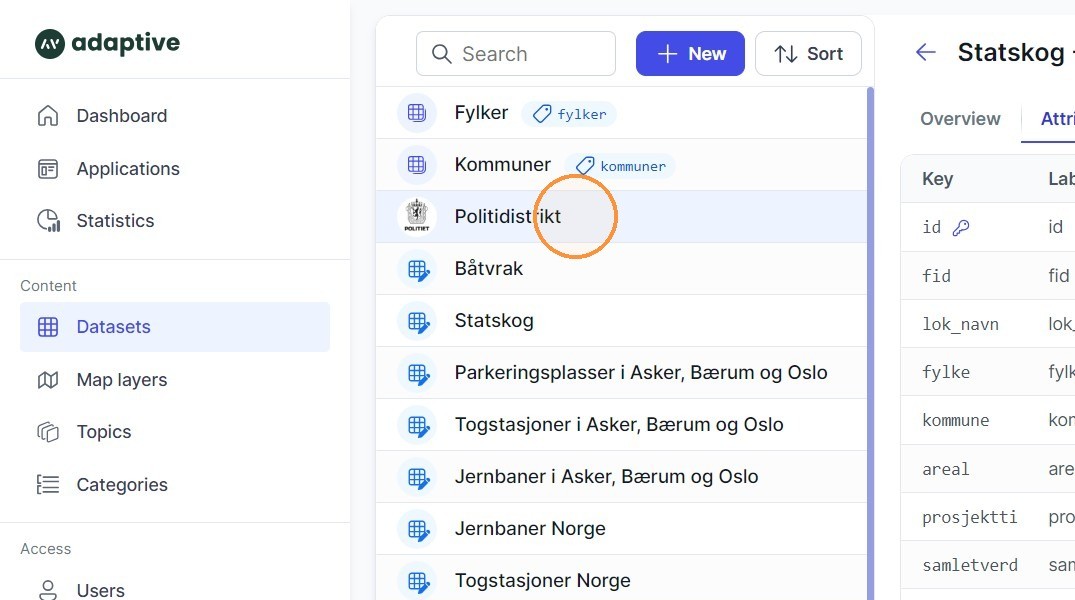Open Map layers in the sidebar
Image resolution: width=1075 pixels, height=600 pixels.
(175, 380)
